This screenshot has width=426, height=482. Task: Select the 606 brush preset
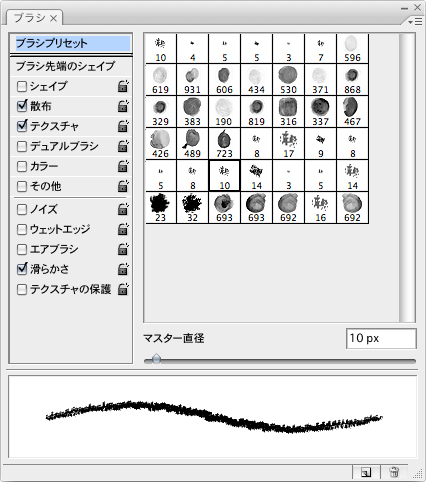coord(224,80)
